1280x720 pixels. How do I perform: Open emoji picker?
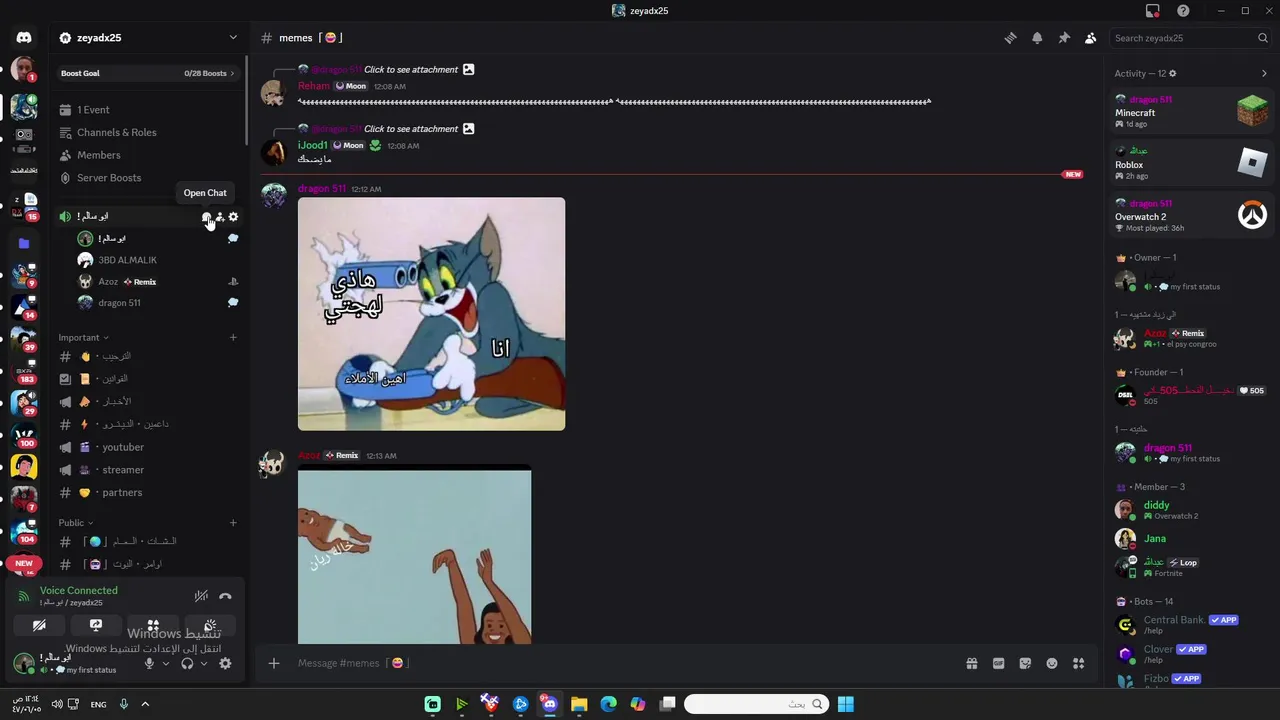[x=1052, y=663]
